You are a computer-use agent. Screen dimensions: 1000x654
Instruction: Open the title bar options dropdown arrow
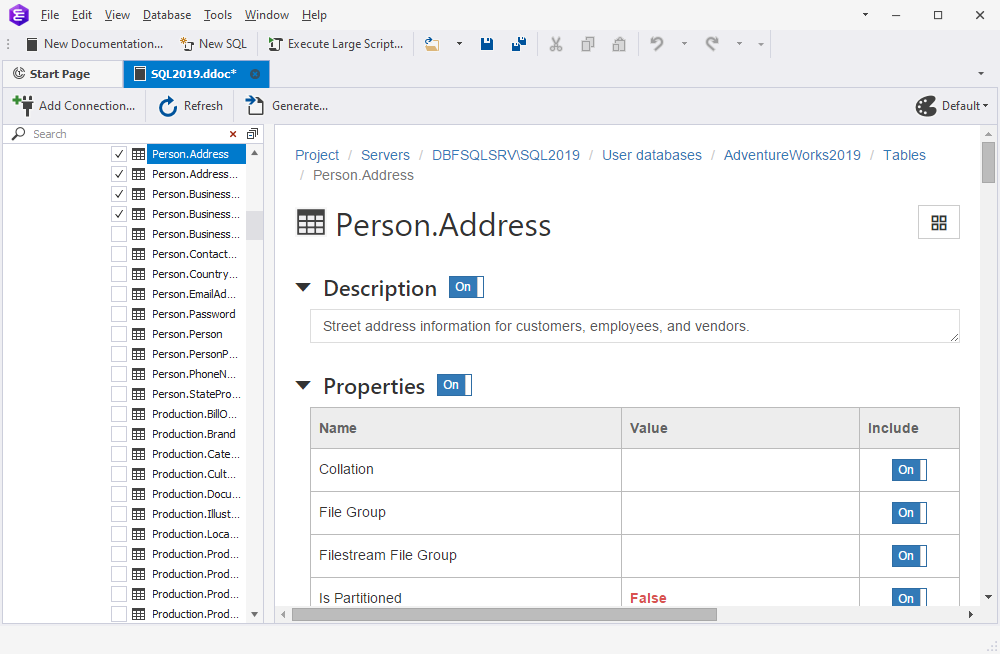pos(865,15)
